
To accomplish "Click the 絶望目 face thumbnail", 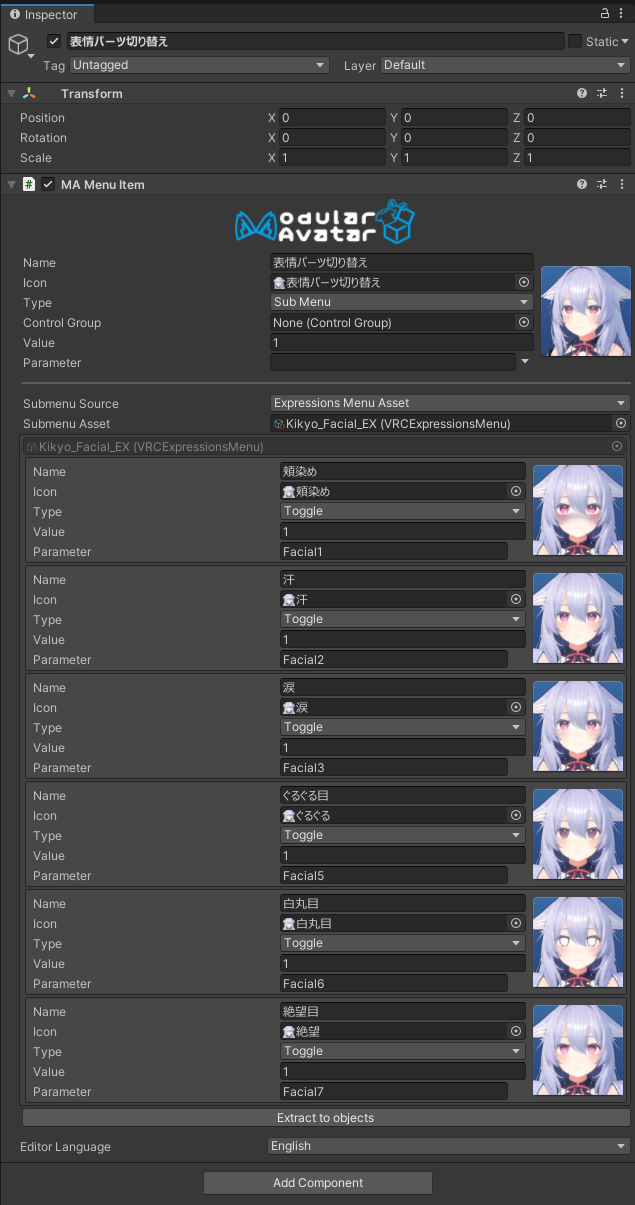I will coord(578,1051).
